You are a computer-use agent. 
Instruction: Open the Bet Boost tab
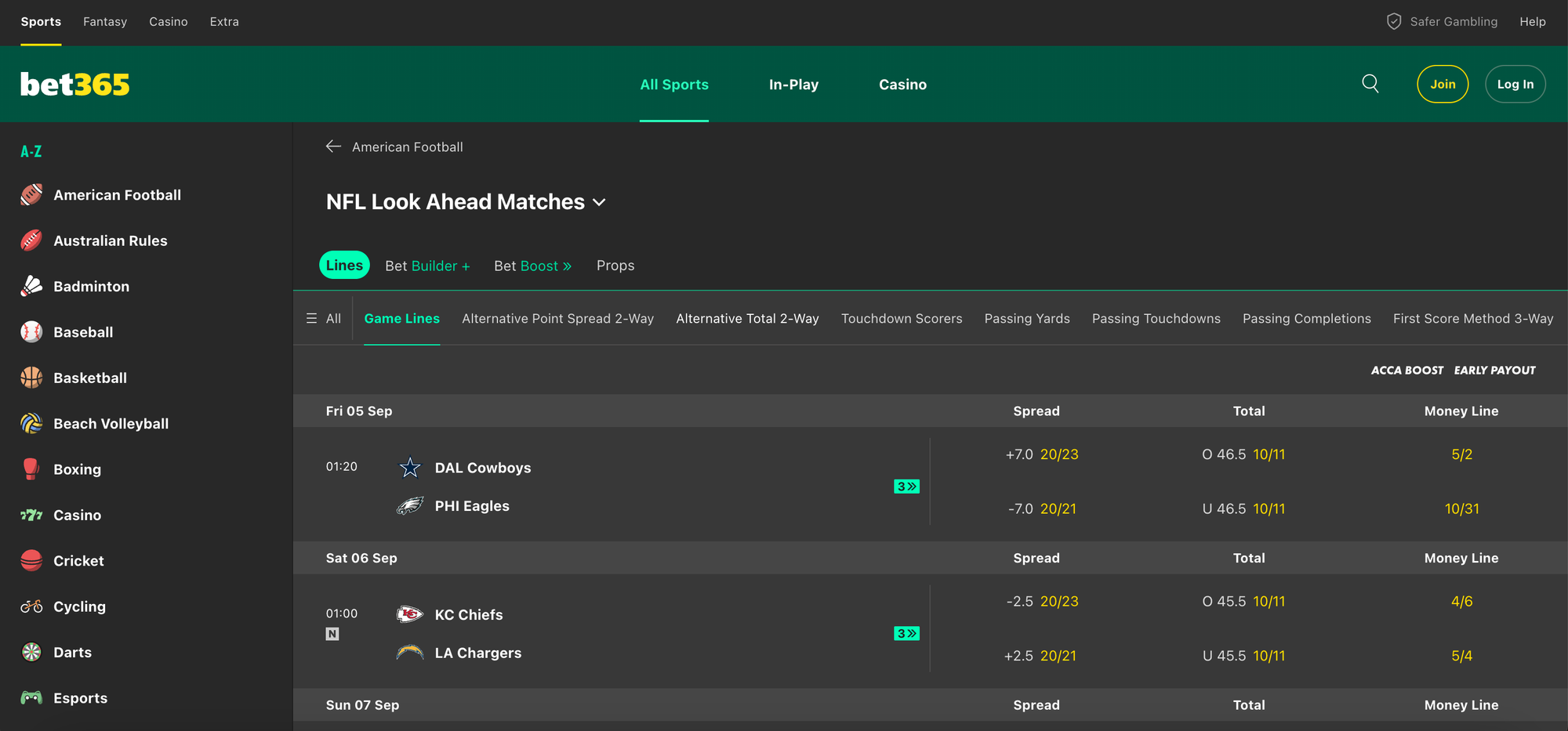pyautogui.click(x=532, y=266)
